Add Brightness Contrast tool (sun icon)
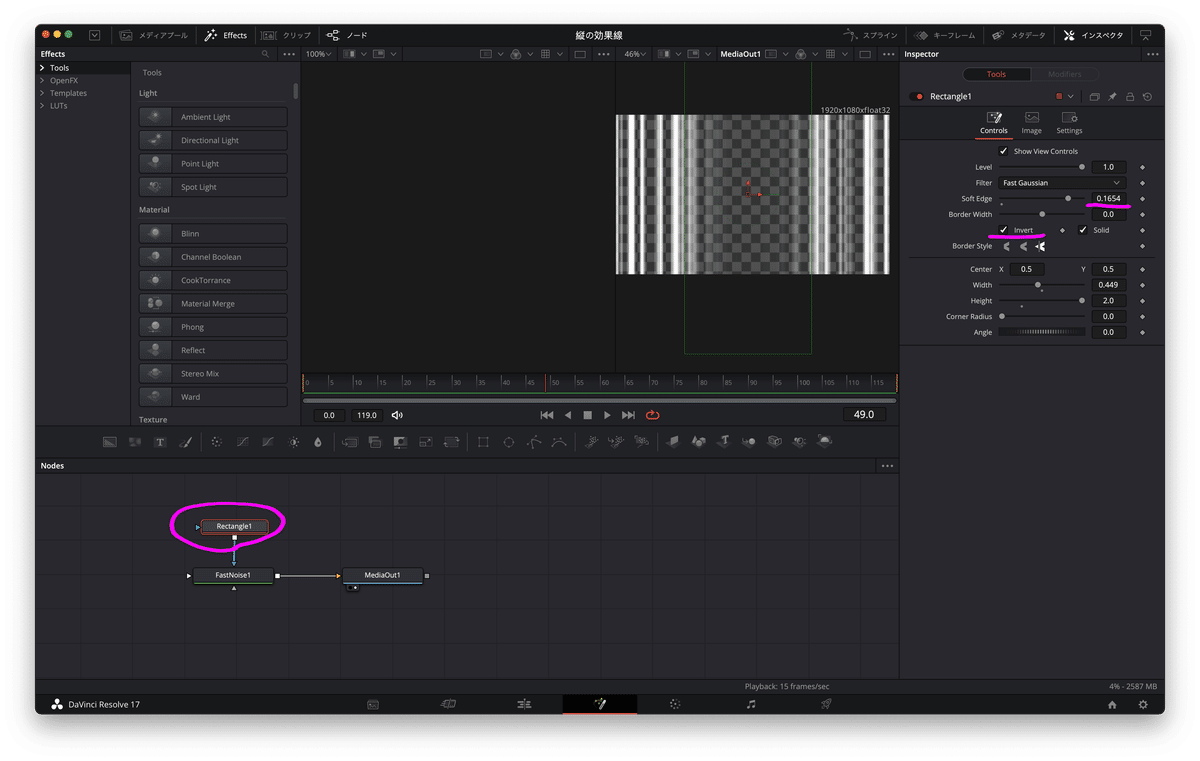This screenshot has height=761, width=1200. [x=294, y=442]
